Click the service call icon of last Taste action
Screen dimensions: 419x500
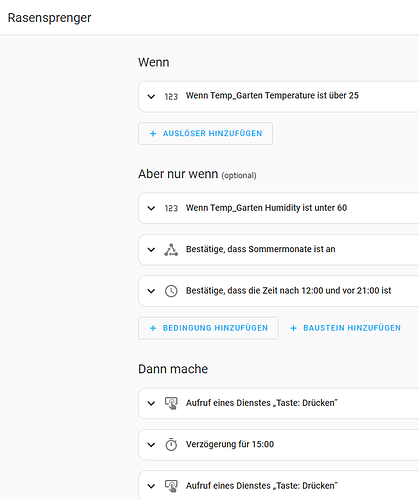pyautogui.click(x=171, y=486)
